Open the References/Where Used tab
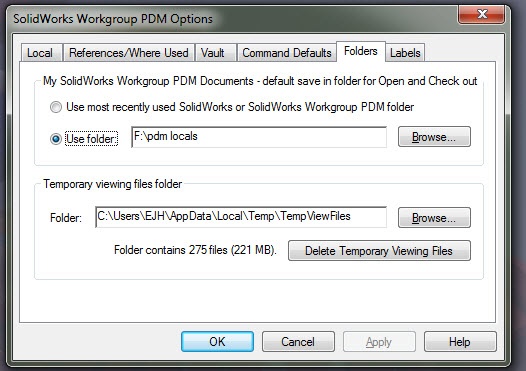The width and height of the screenshot is (526, 371). 129,53
